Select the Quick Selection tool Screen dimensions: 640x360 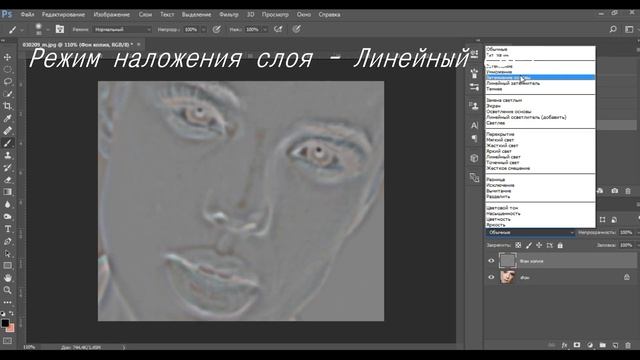[7, 94]
